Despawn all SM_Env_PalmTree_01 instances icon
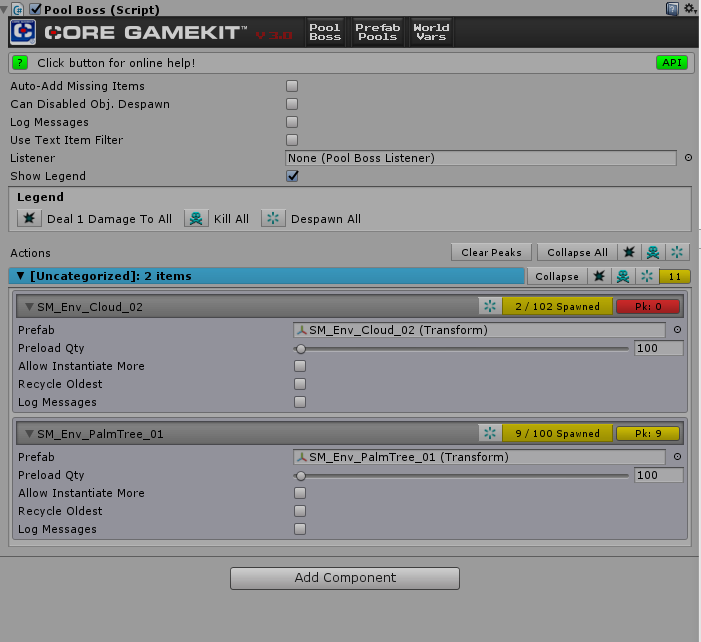 point(490,433)
